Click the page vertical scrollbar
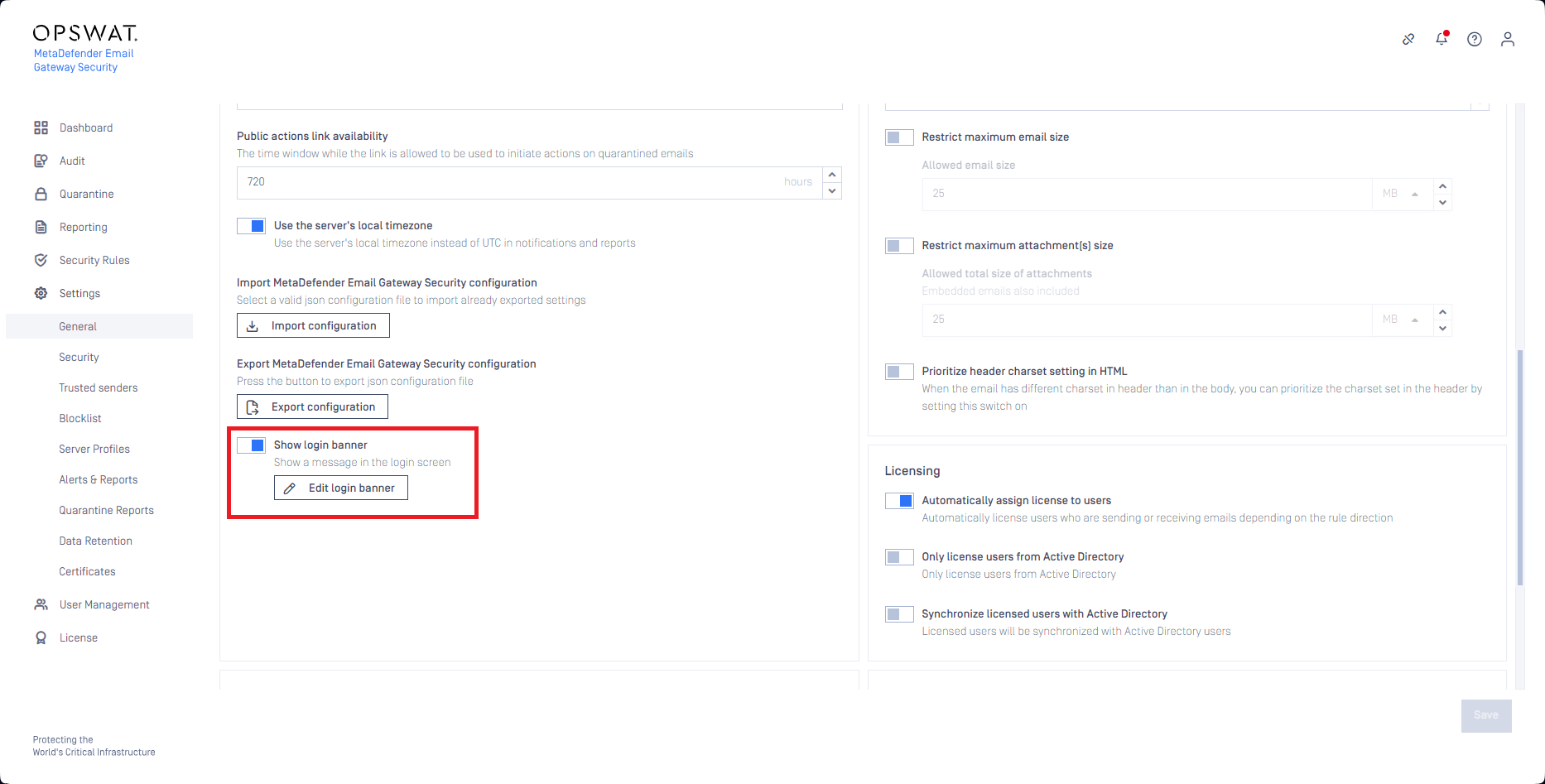The width and height of the screenshot is (1545, 784). (1520, 468)
